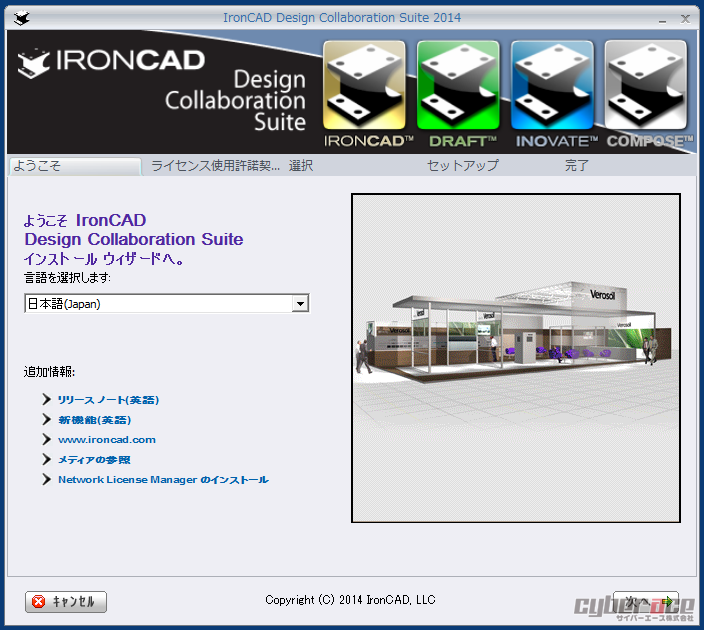Click the IronCAD anvil icon in title bar
The width and height of the screenshot is (704, 630).
(x=21, y=18)
